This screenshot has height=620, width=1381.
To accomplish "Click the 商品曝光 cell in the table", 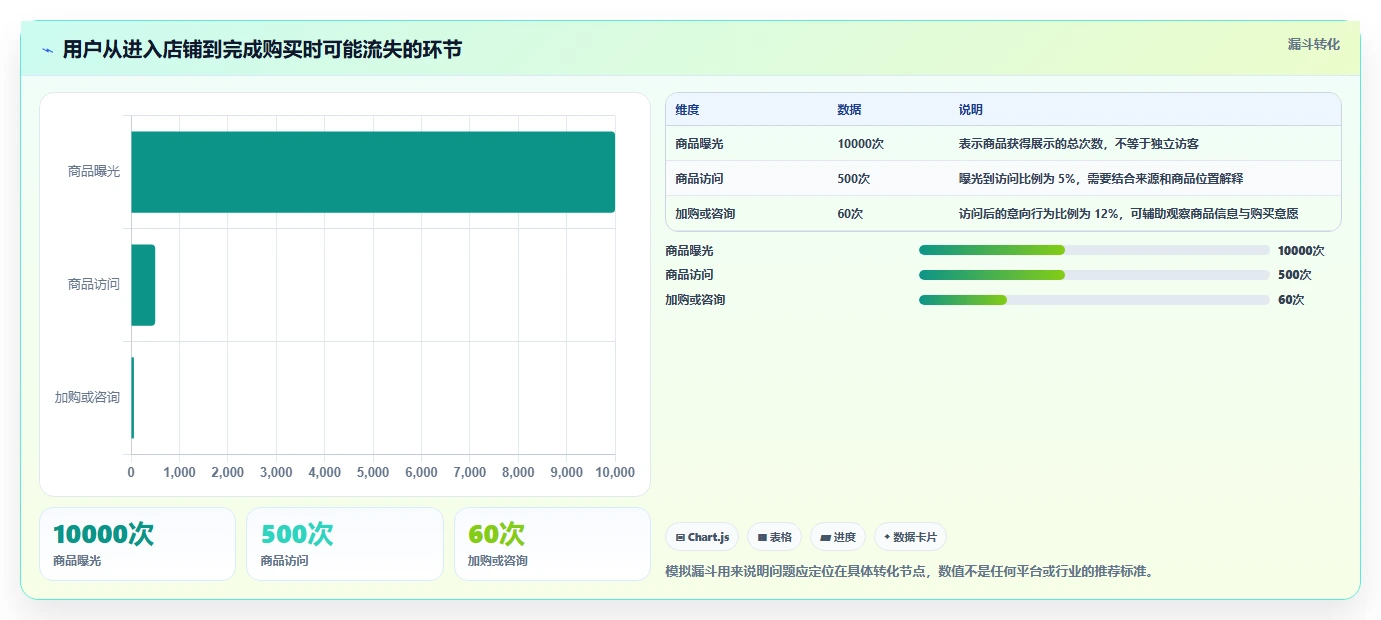I will (x=699, y=144).
